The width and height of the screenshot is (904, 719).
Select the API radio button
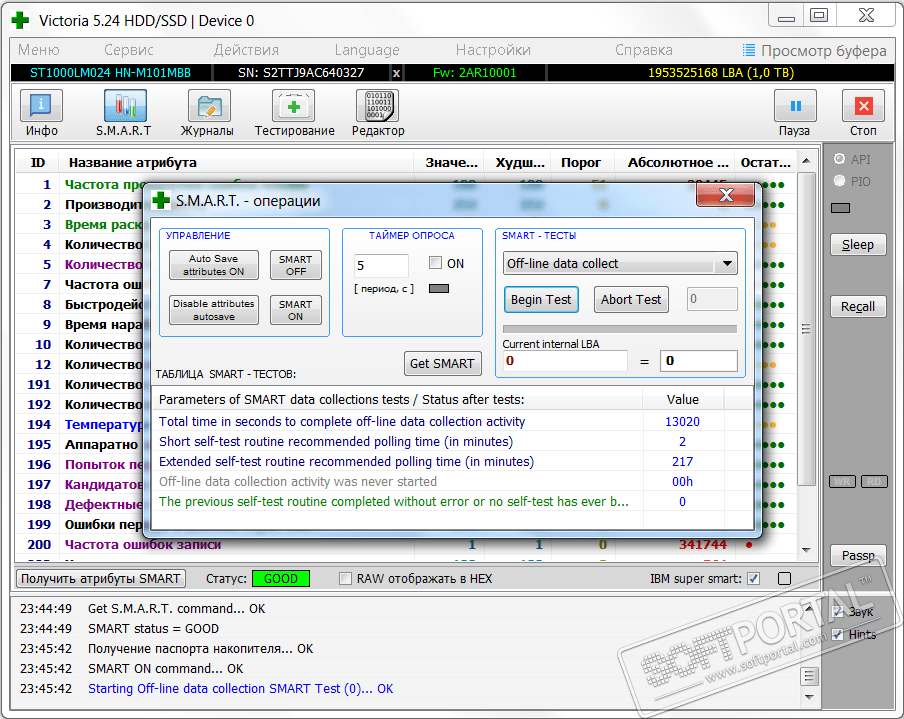839,159
